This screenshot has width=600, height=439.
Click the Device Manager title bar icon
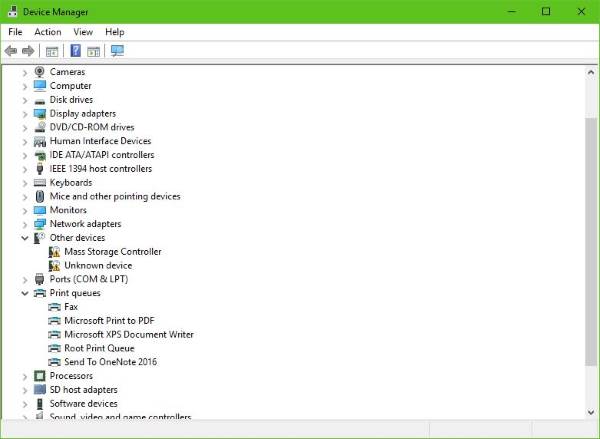point(13,11)
